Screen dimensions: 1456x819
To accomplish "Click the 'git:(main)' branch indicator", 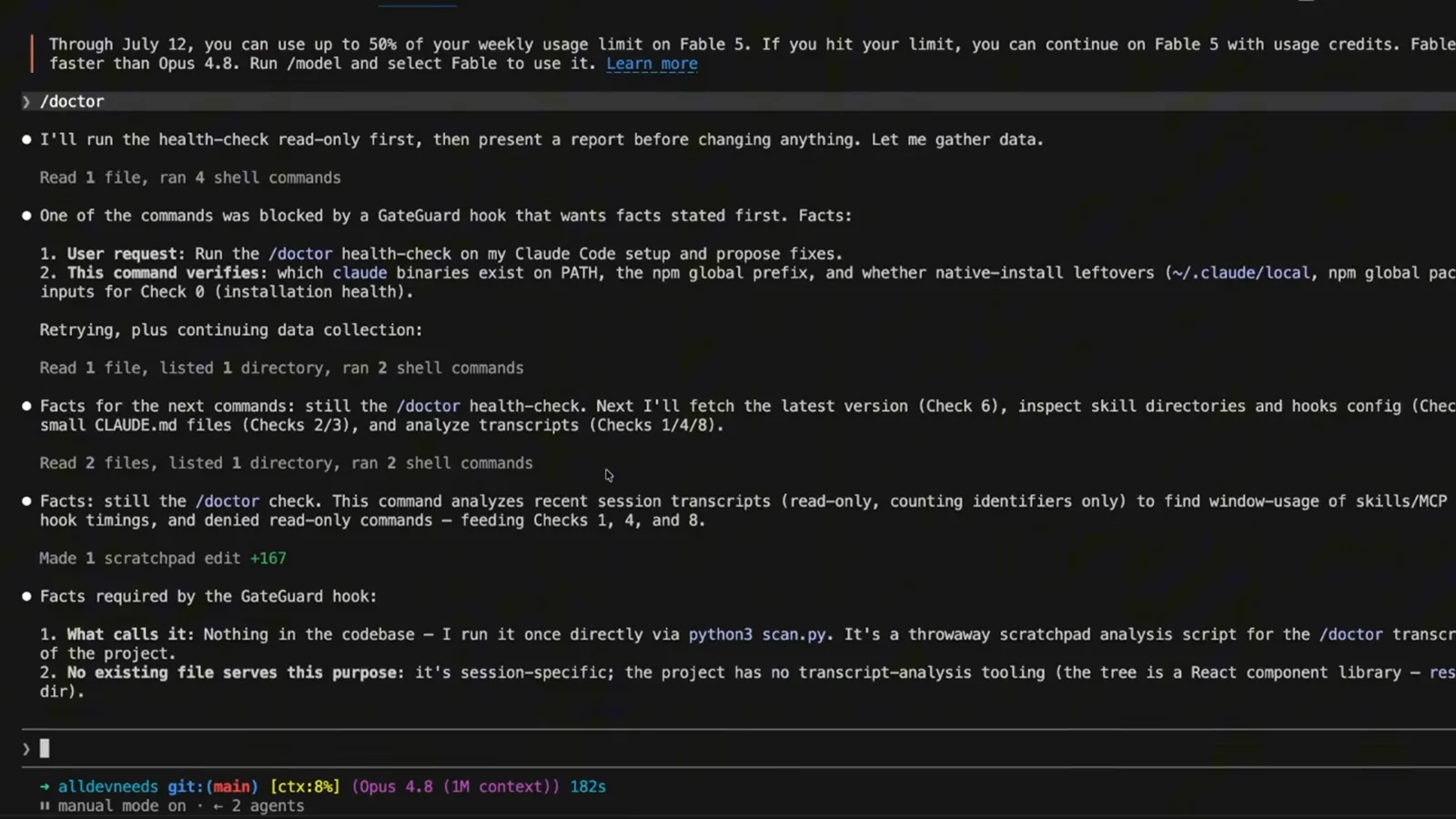I will click(213, 786).
